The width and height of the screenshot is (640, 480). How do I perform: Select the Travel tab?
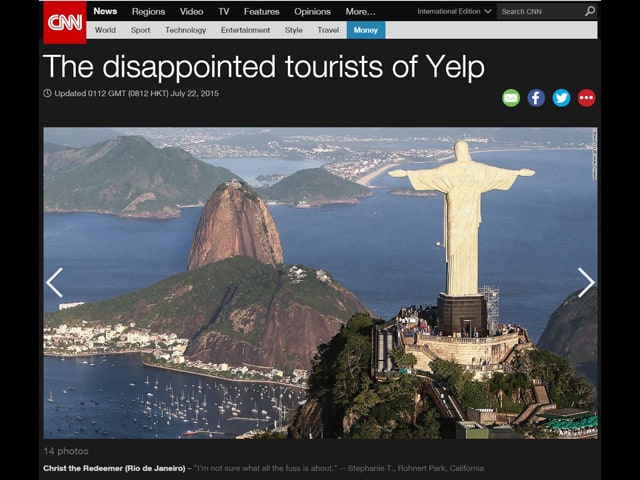click(328, 30)
